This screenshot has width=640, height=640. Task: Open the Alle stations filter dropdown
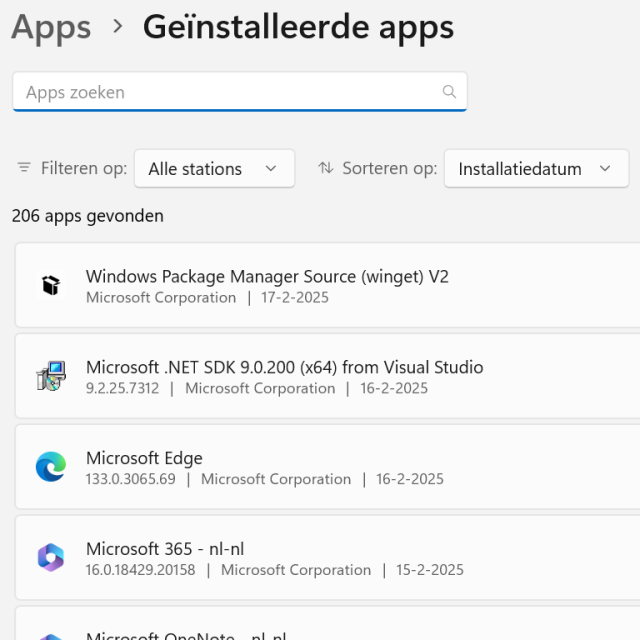(214, 169)
